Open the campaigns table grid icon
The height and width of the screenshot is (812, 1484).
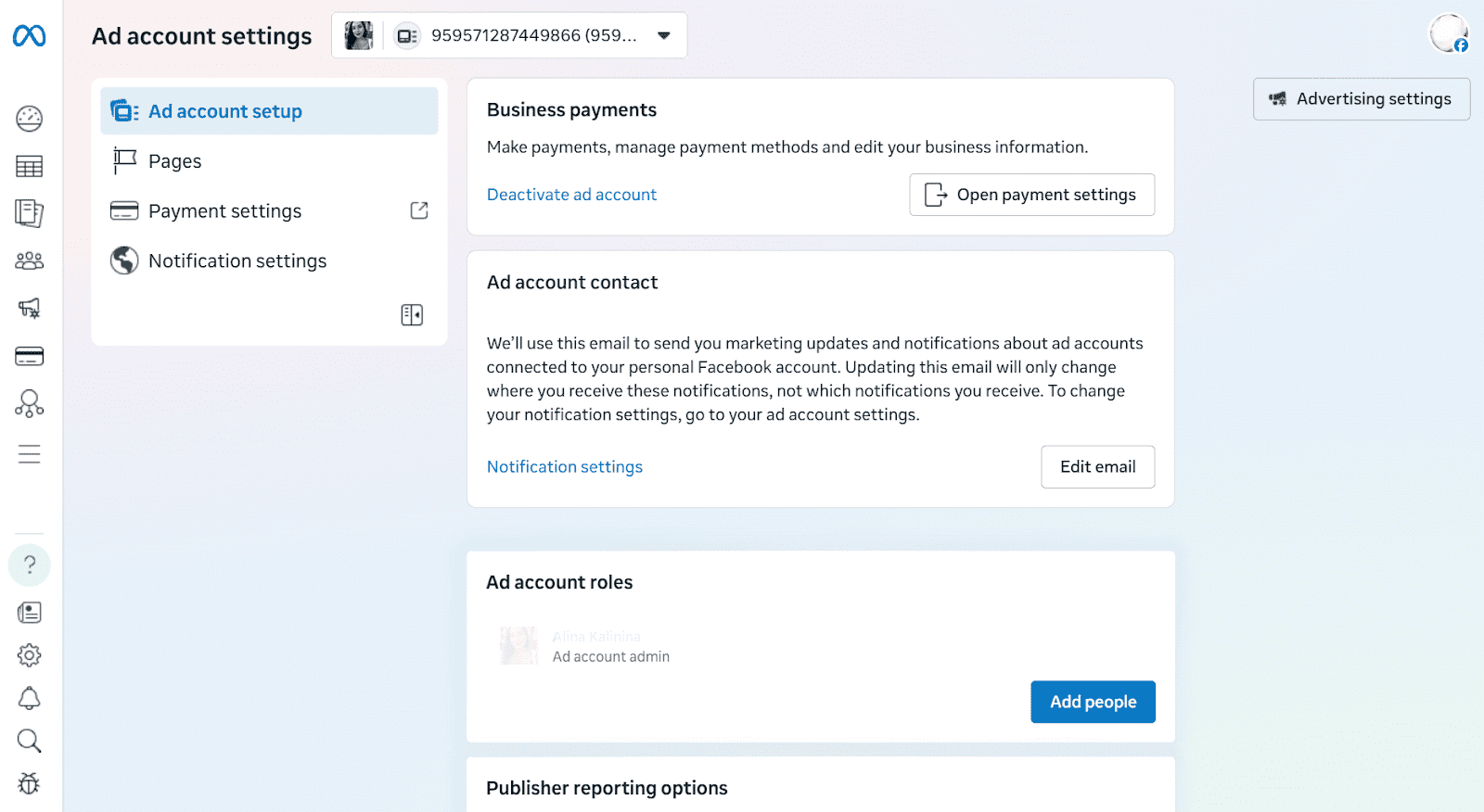(x=29, y=167)
